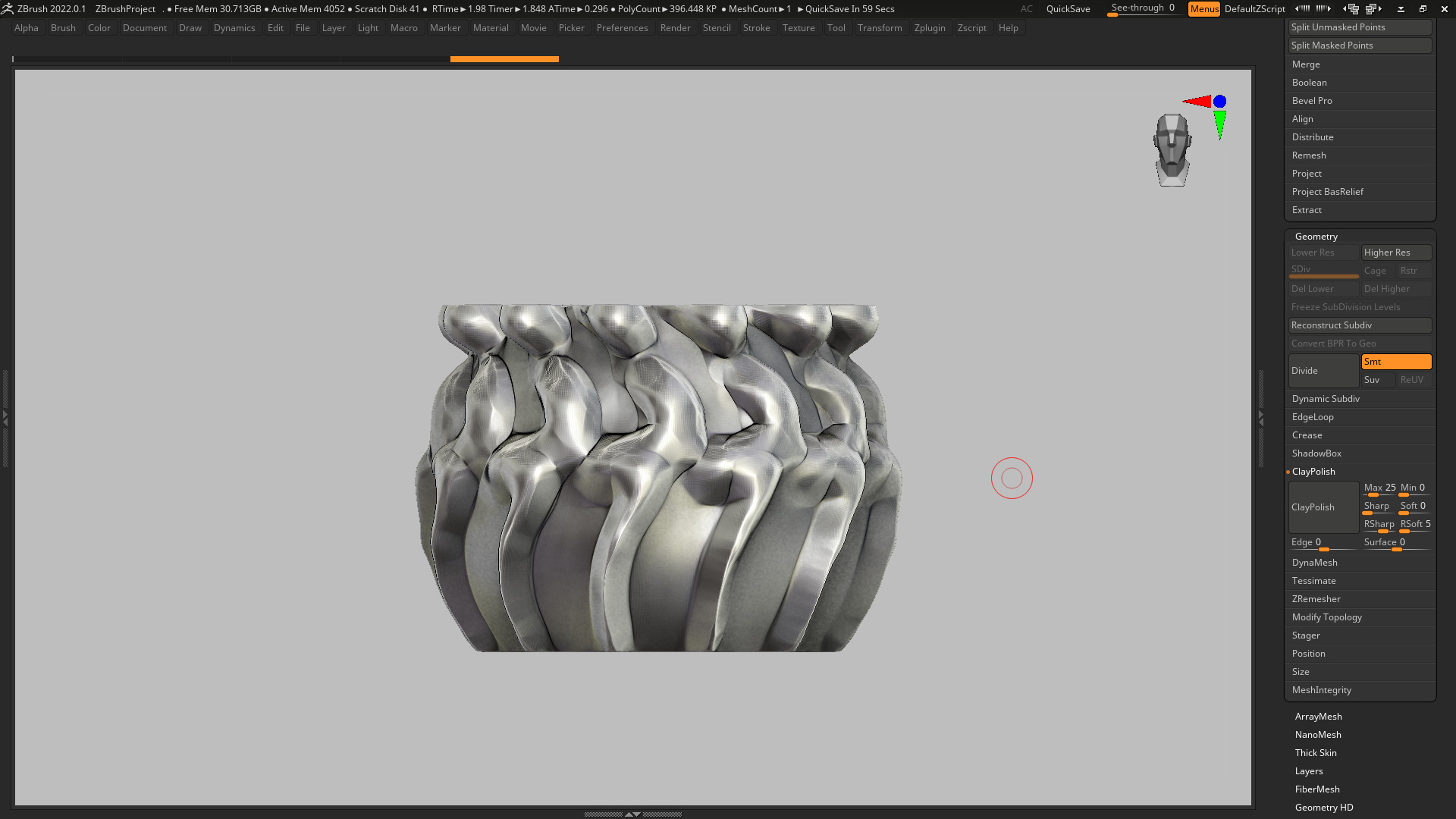Open the left tray via divider arrows
This screenshot has width=1456, height=819.
(5, 417)
